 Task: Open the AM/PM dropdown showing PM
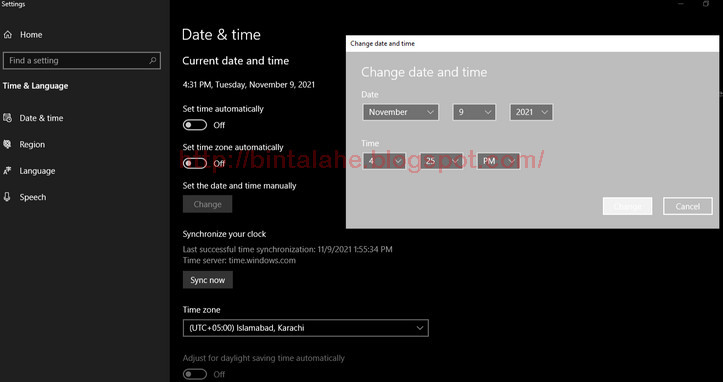pos(498,161)
